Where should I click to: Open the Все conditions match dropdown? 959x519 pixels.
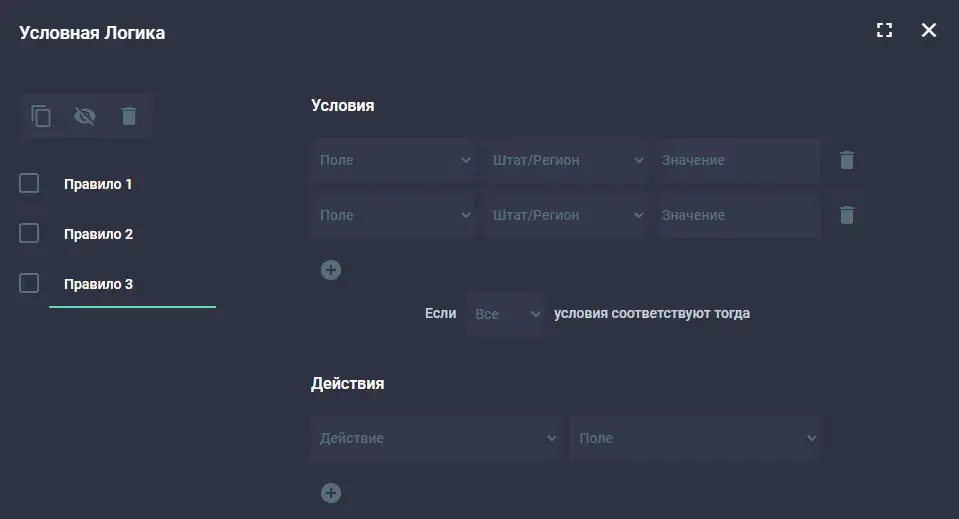click(506, 314)
